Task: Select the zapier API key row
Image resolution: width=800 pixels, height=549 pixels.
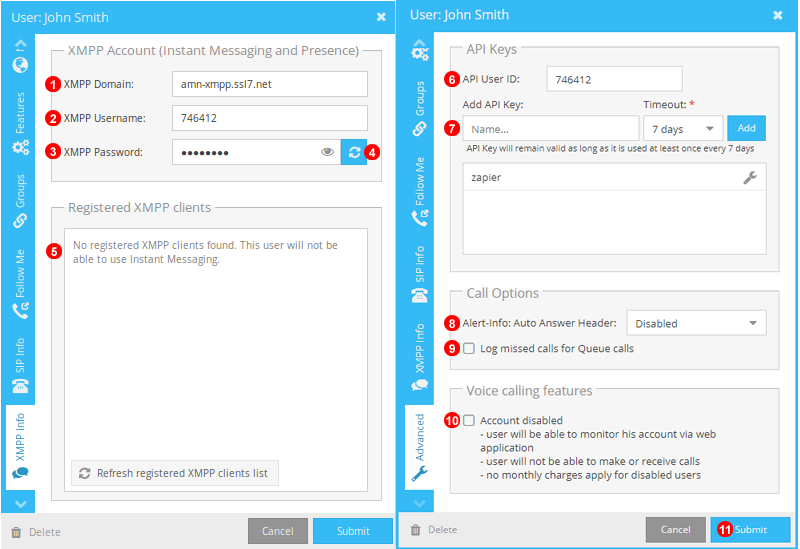Action: point(614,177)
